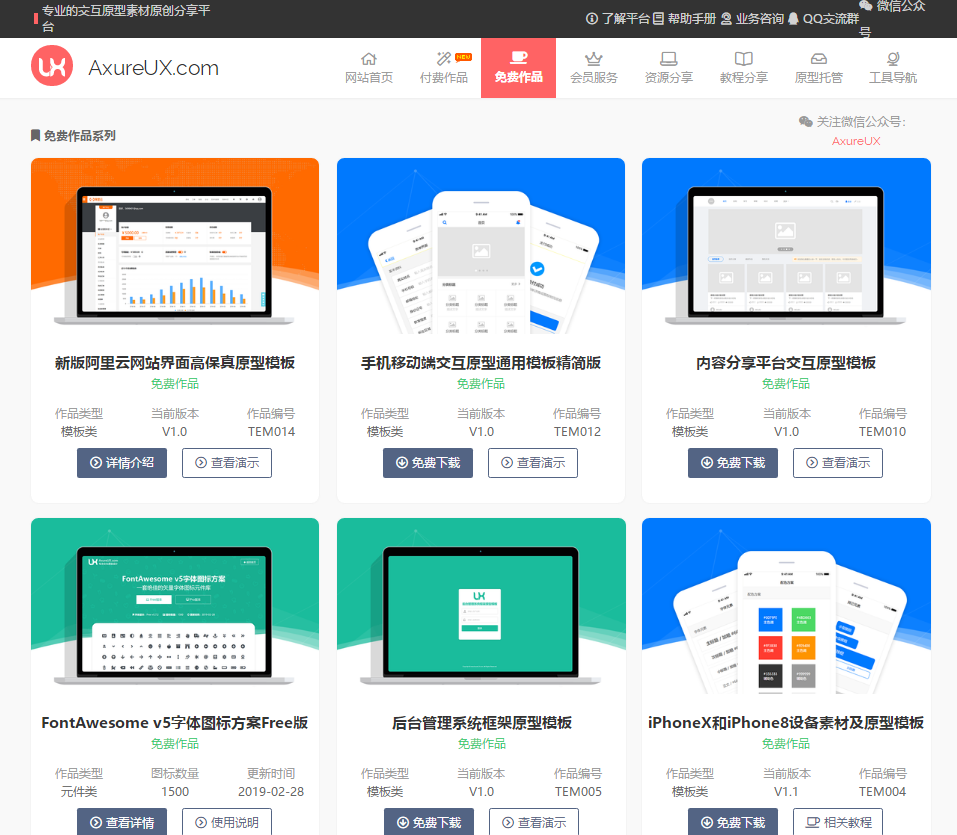Viewport: 957px width, 835px height.
Task: Click 查看演示 button for TEM012
Action: coord(533,463)
